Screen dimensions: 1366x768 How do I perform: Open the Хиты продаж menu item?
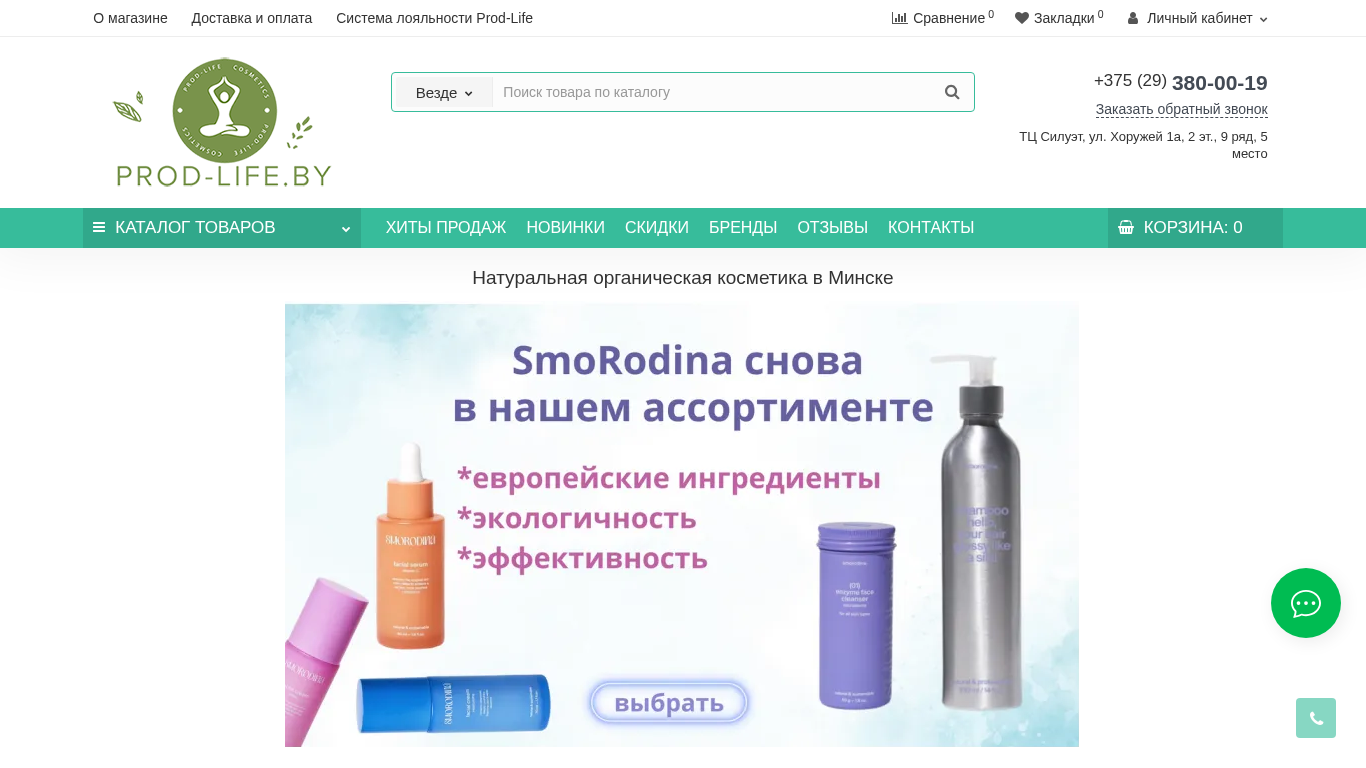click(x=446, y=228)
